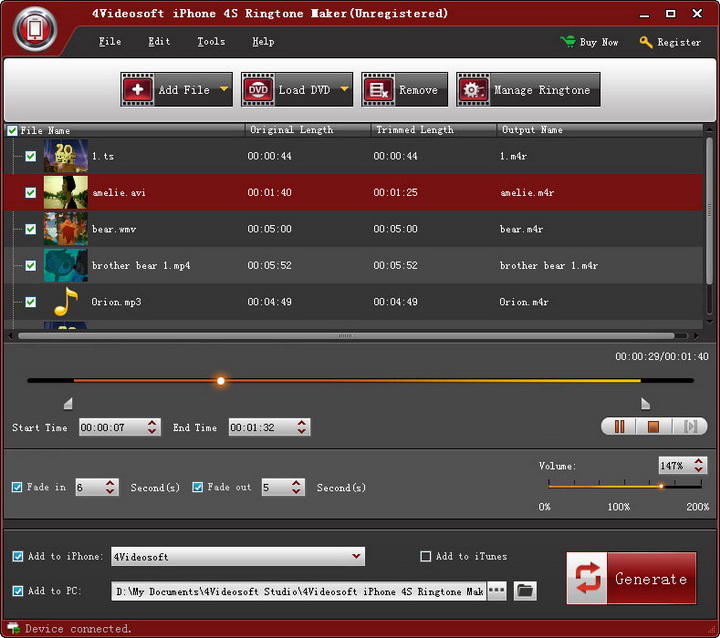Open the Edit menu

coord(159,42)
